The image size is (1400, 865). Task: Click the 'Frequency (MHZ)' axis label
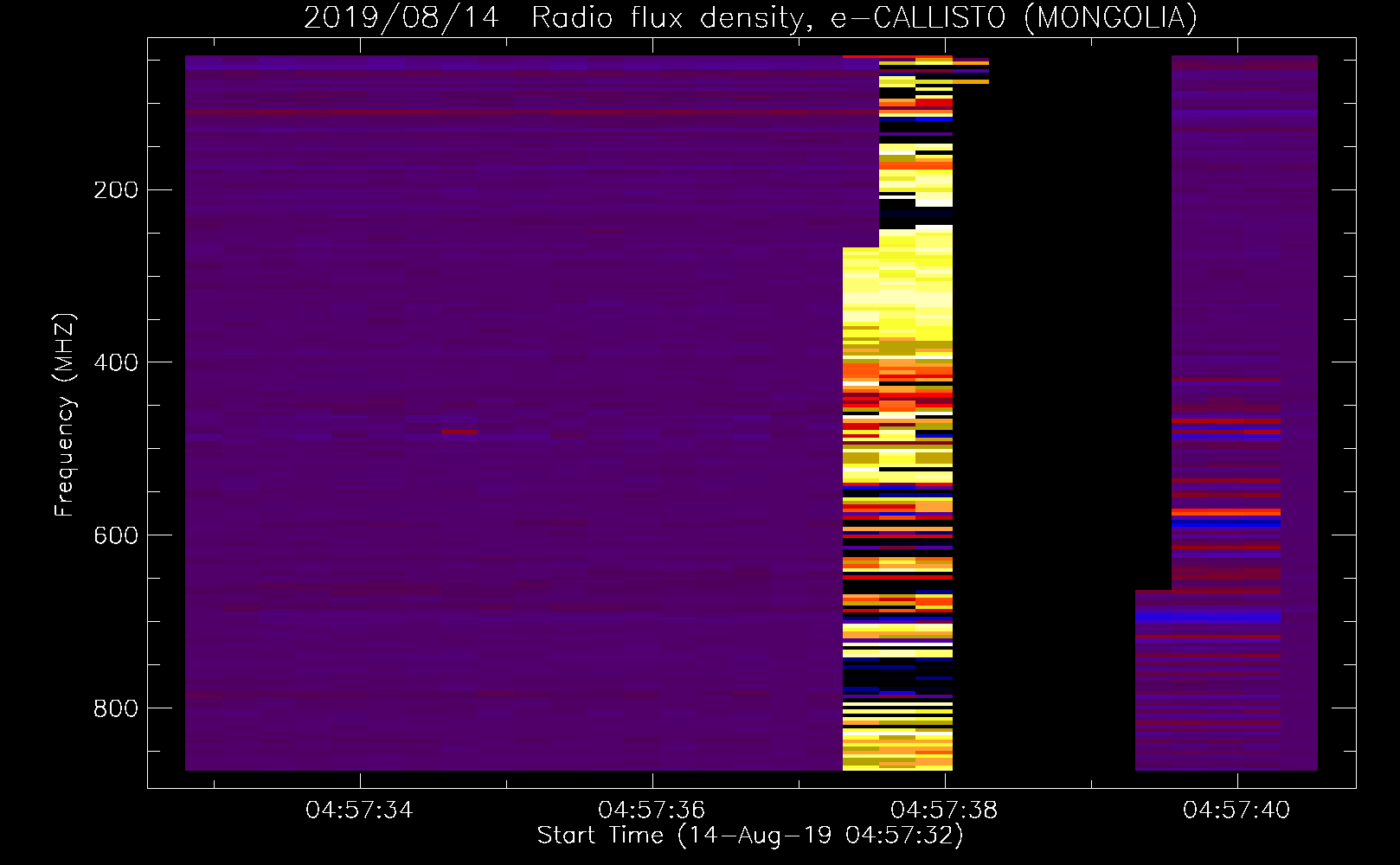point(64,415)
